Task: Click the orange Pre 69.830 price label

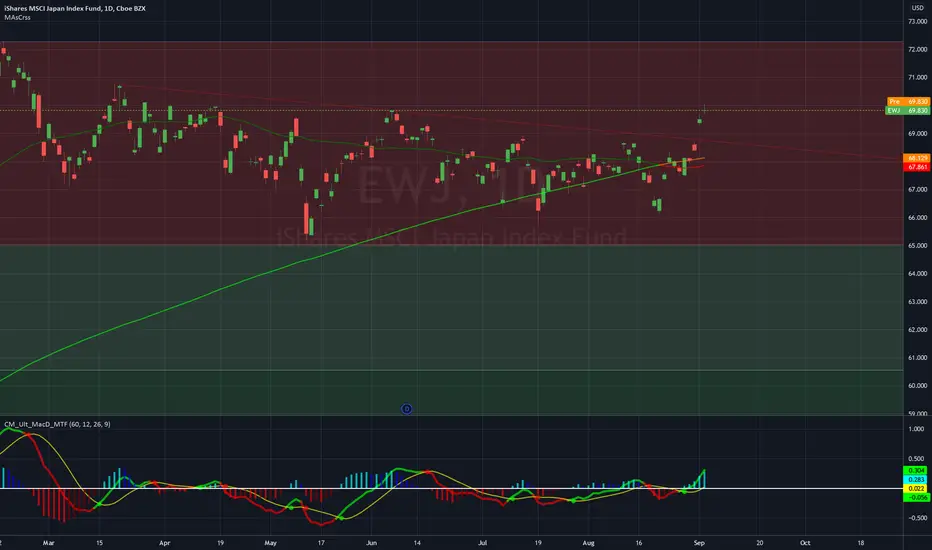Action: click(908, 102)
